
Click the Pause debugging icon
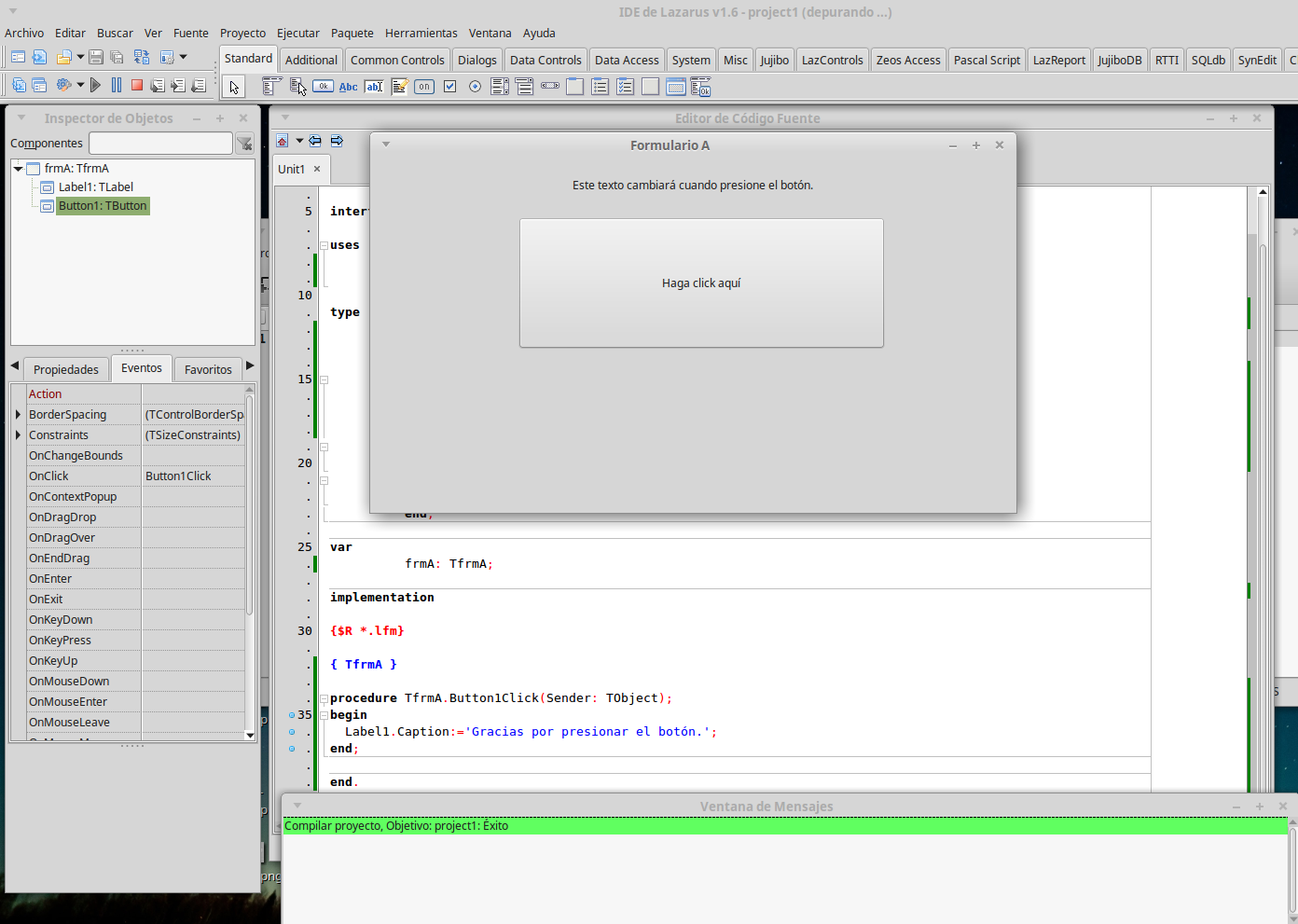(117, 85)
